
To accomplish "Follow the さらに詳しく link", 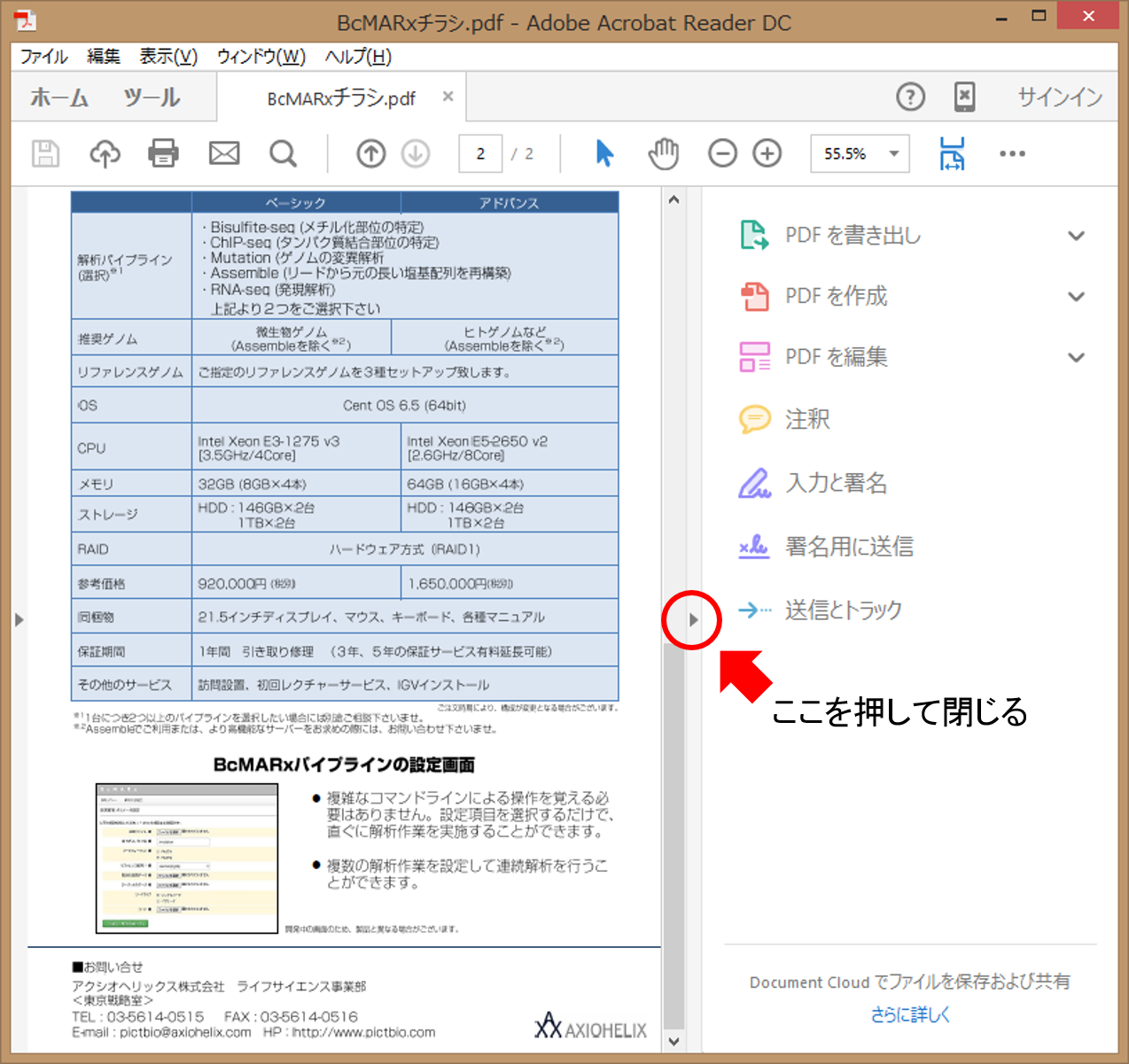I will pos(909,1014).
